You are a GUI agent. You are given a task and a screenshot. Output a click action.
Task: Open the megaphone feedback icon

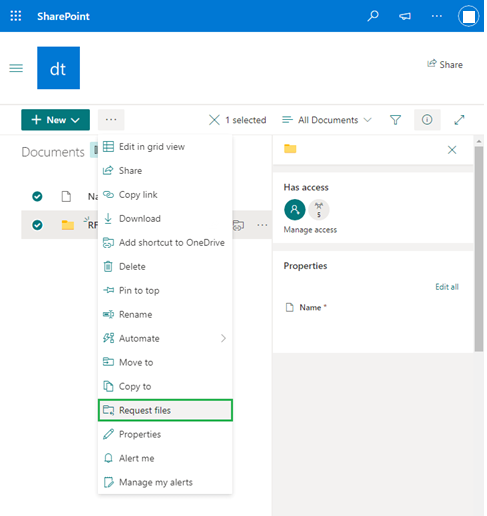point(405,16)
